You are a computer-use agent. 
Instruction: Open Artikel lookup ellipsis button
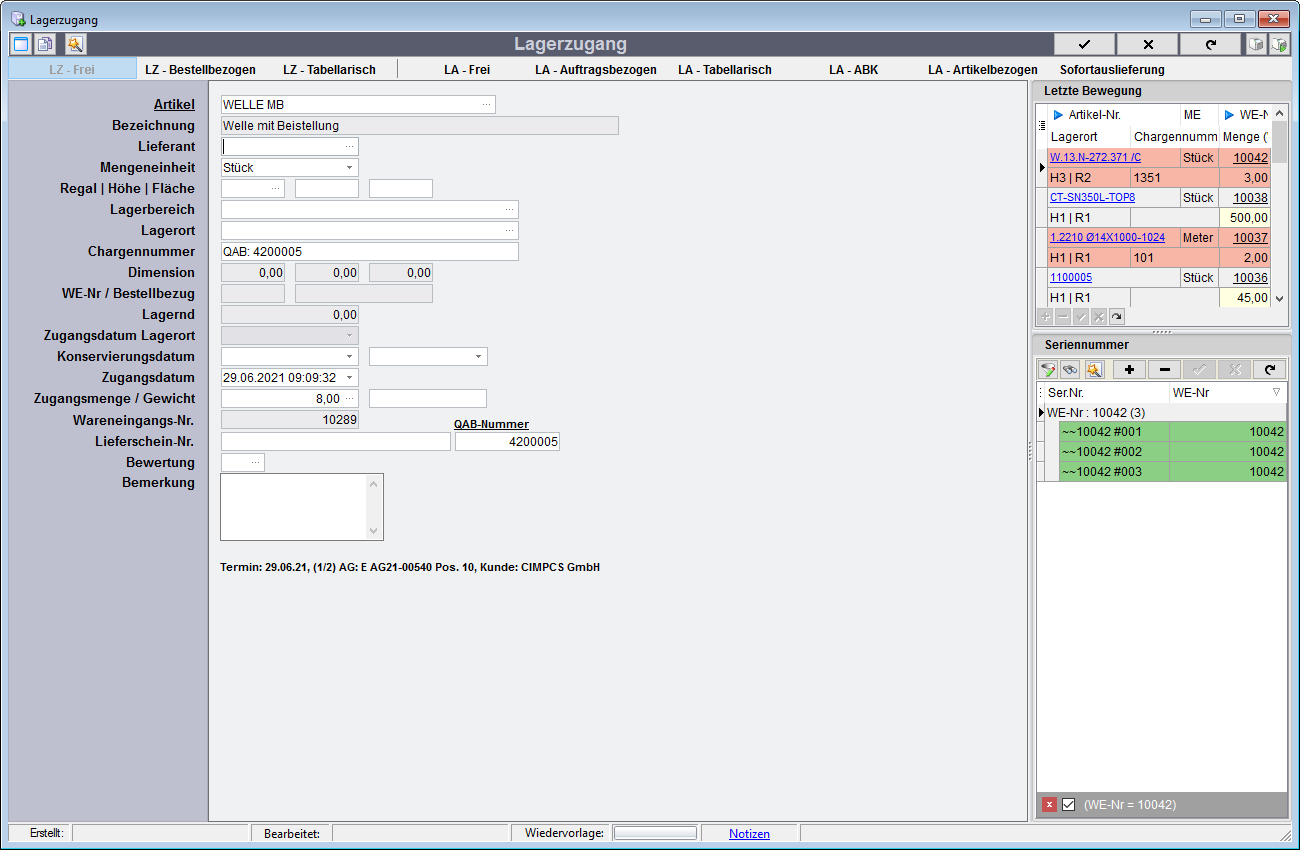[x=487, y=105]
